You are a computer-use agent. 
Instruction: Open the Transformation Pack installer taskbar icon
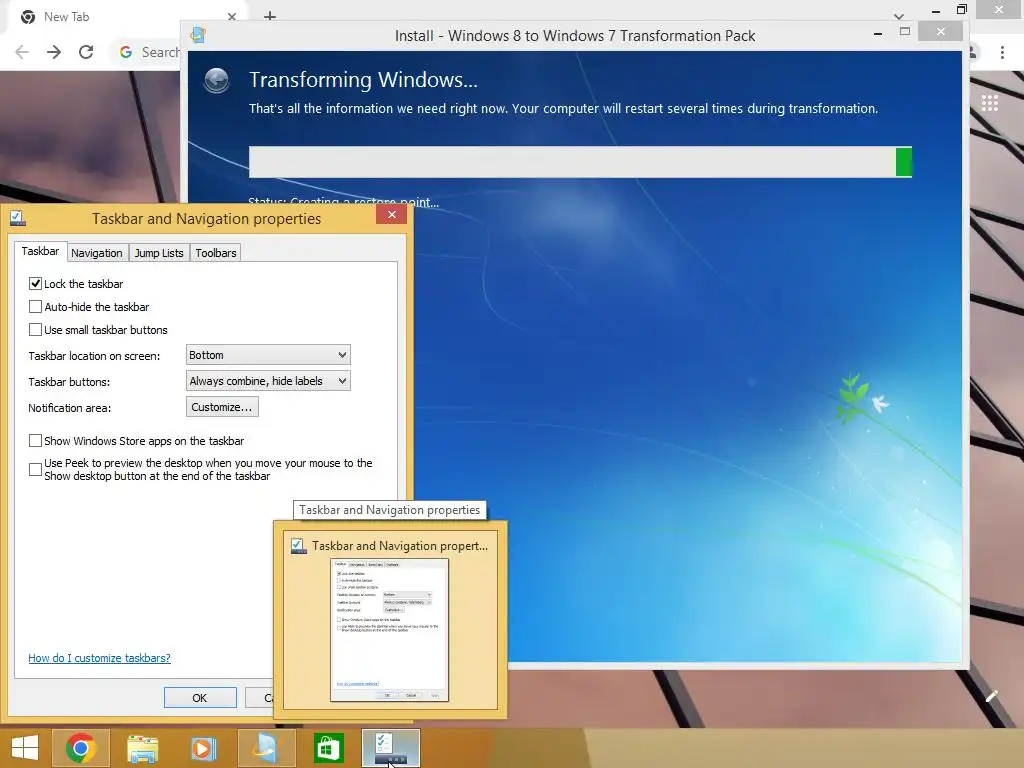266,748
